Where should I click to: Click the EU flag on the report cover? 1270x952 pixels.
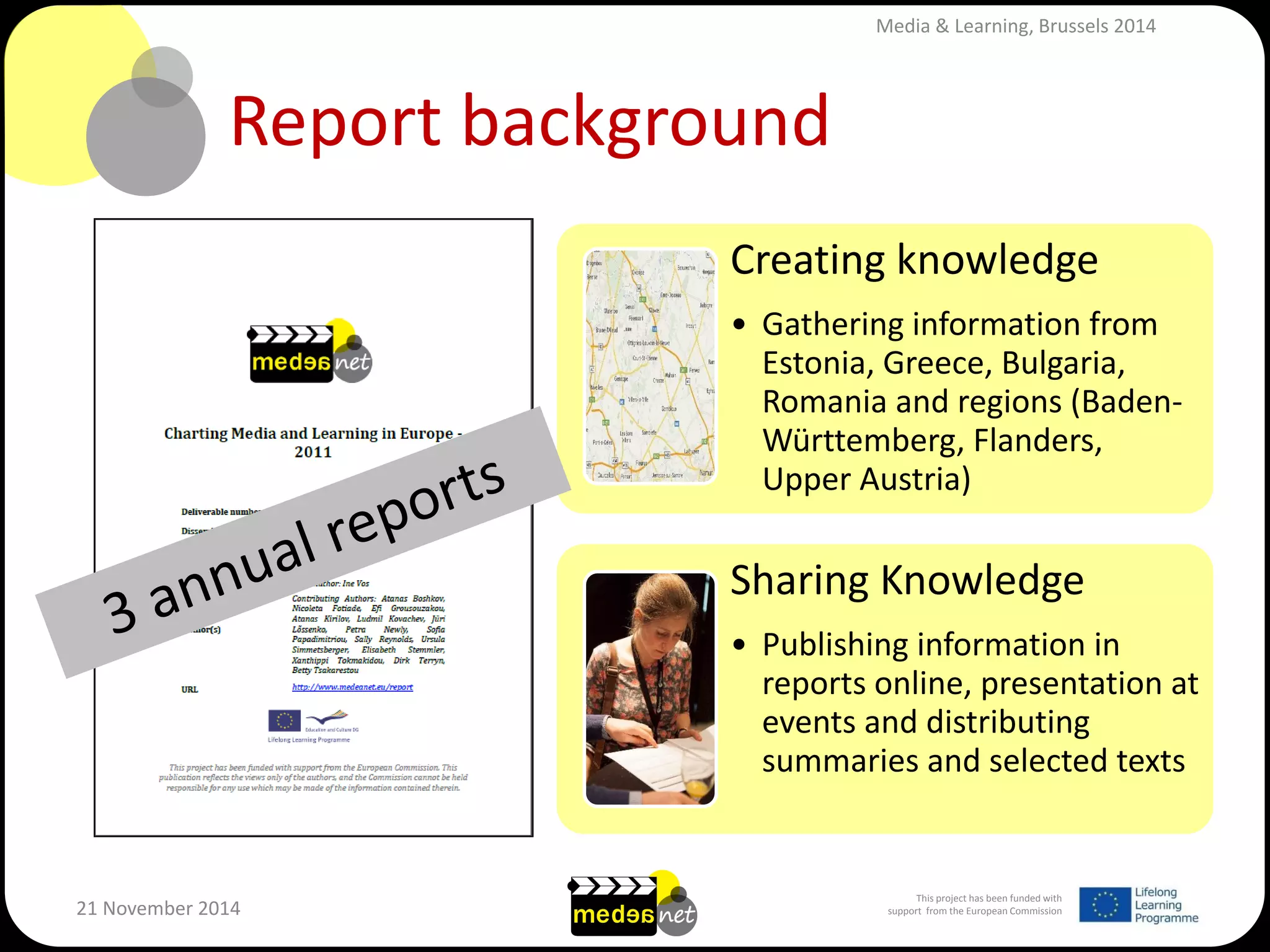(x=284, y=721)
